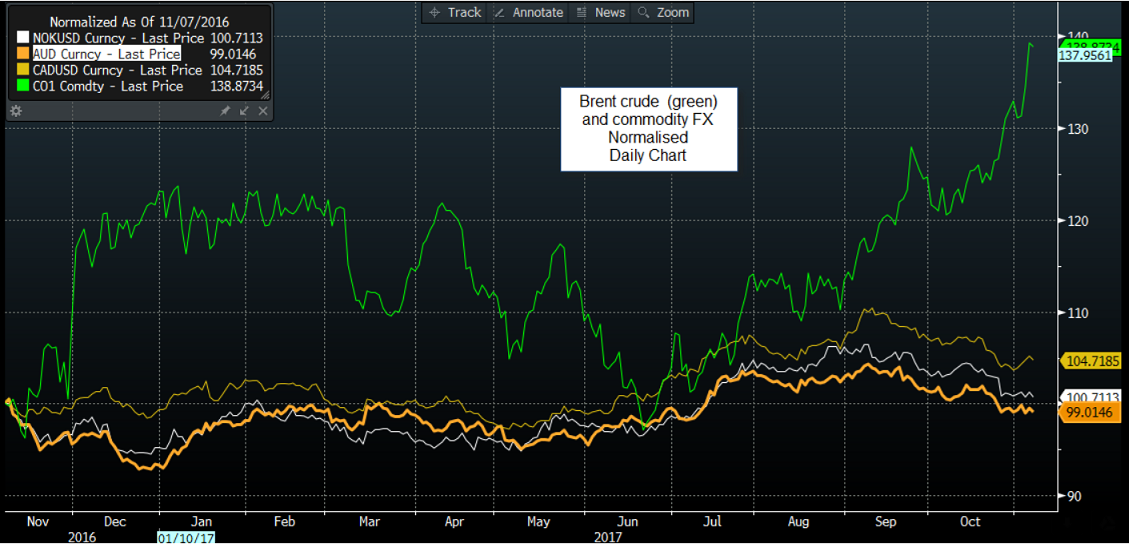The height and width of the screenshot is (548, 1129).
Task: Enable the Zoom magnifier tool
Action: pos(663,12)
